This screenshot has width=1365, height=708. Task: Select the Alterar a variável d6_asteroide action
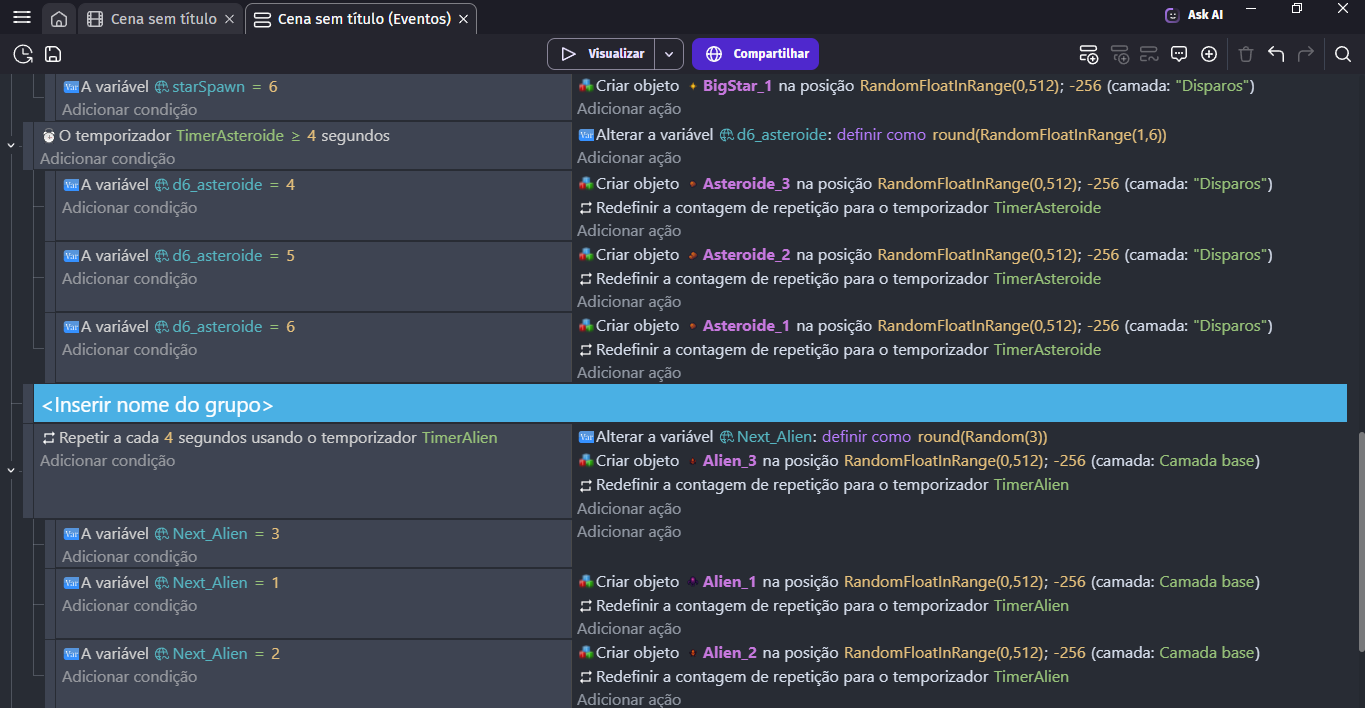pos(872,135)
